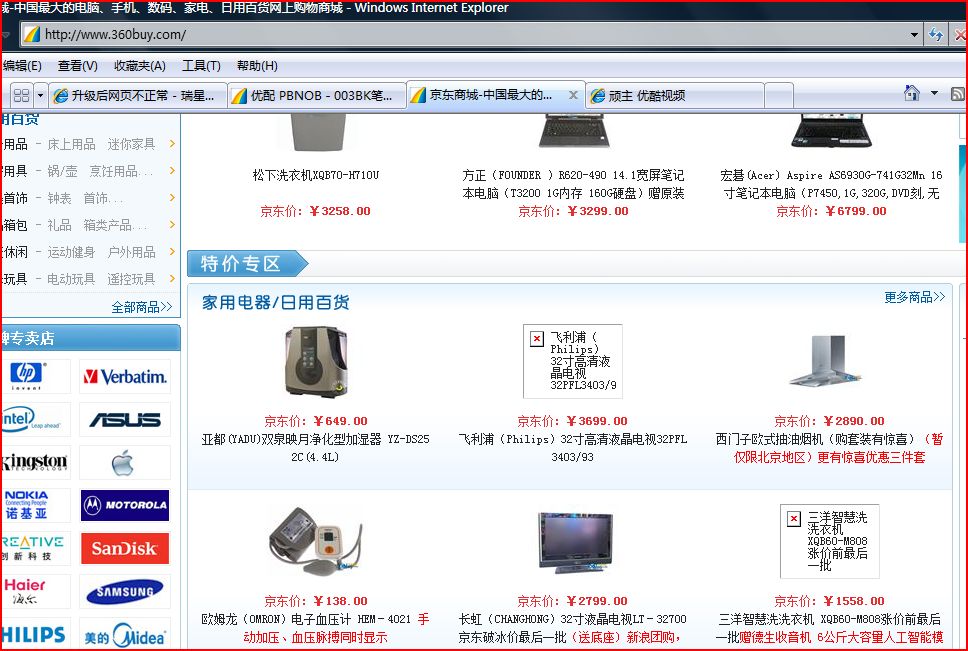Open the 查看(V) menu
The width and height of the screenshot is (968, 651).
(x=78, y=65)
